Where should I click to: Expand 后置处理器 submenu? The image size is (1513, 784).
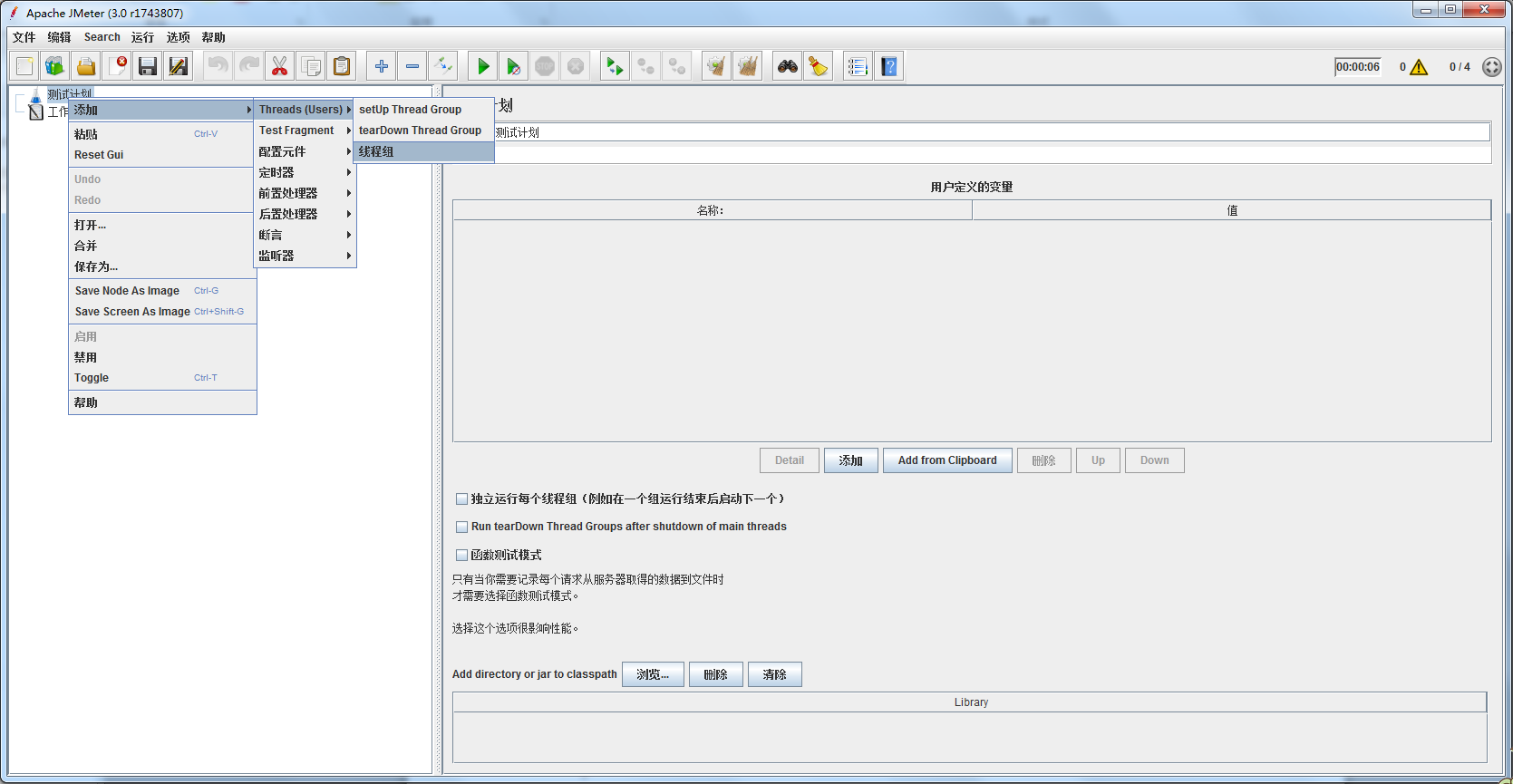coord(305,214)
